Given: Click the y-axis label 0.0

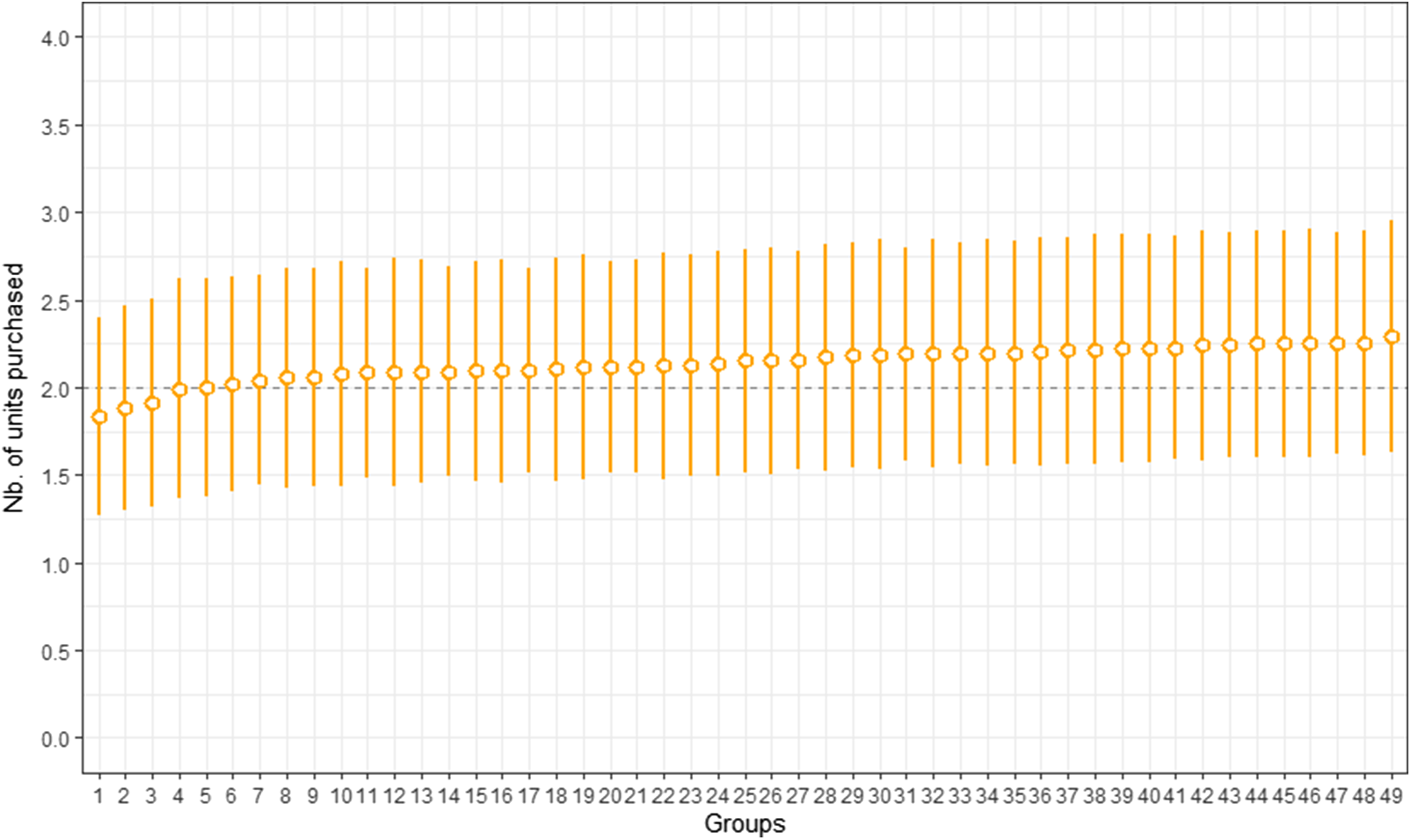Looking at the screenshot, I should coord(54,740).
